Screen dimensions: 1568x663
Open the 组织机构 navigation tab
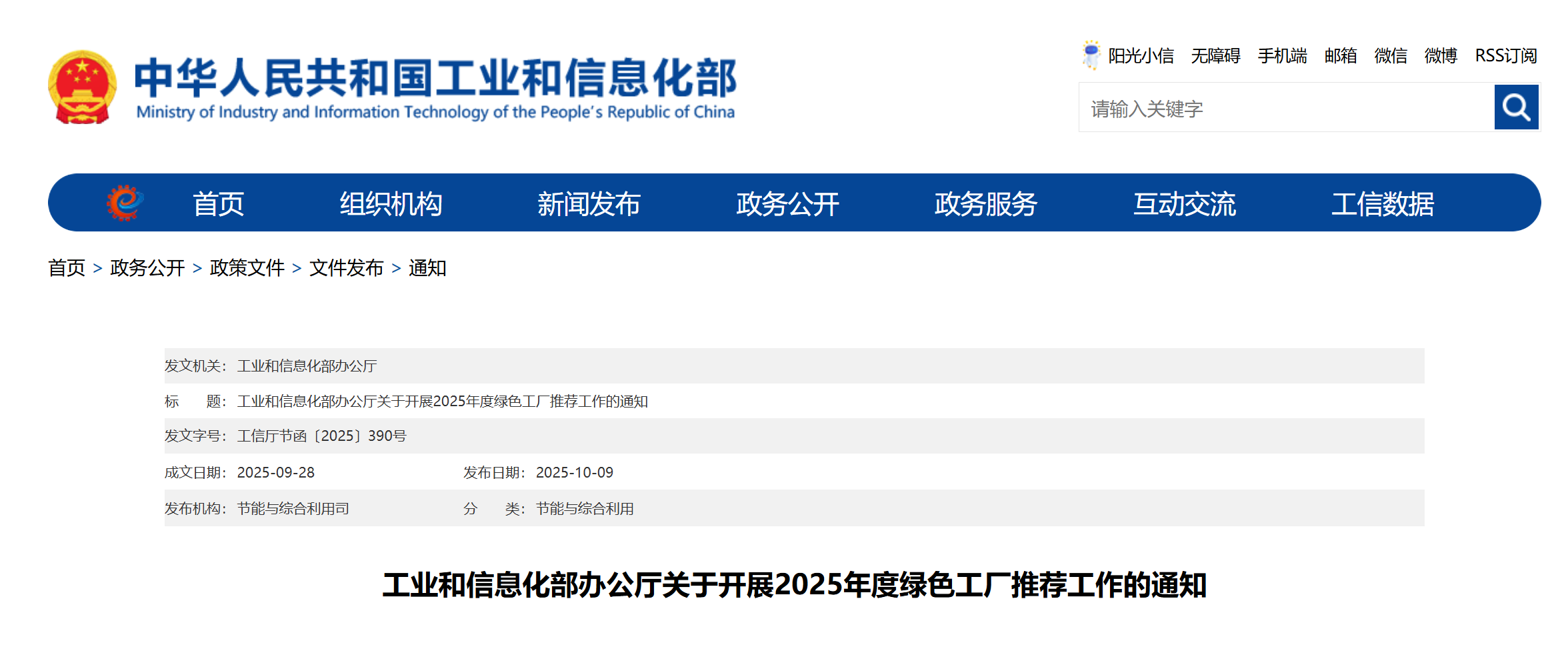[391, 204]
